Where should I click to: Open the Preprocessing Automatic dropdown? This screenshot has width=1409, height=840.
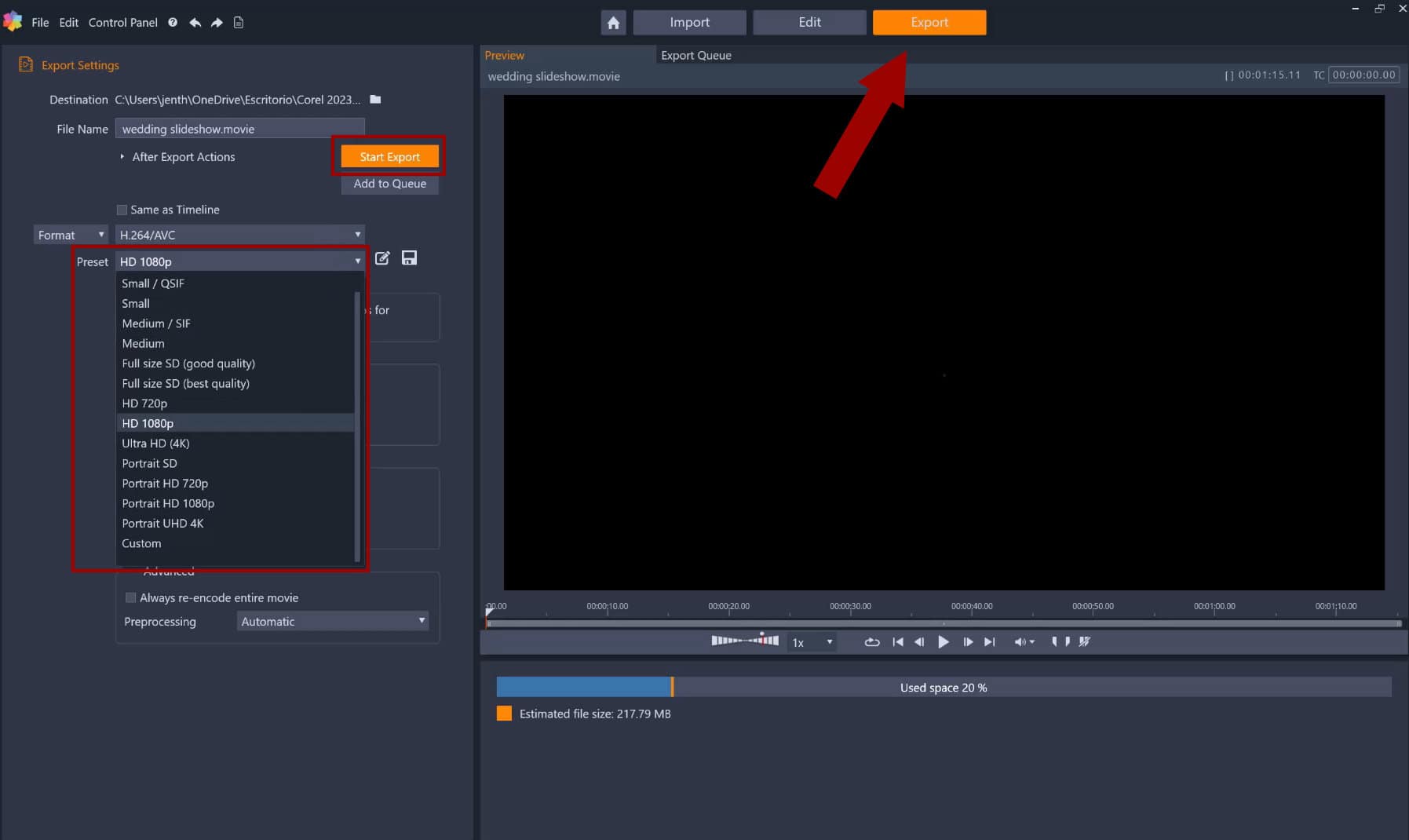[x=331, y=621]
